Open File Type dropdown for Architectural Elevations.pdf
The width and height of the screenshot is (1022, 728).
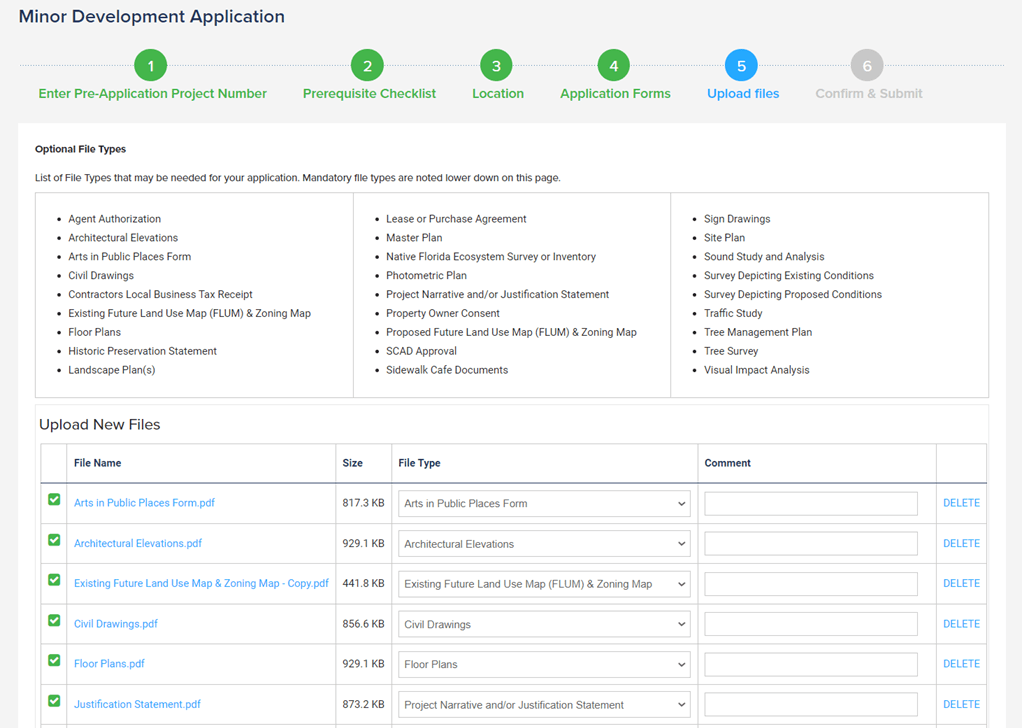click(x=544, y=544)
